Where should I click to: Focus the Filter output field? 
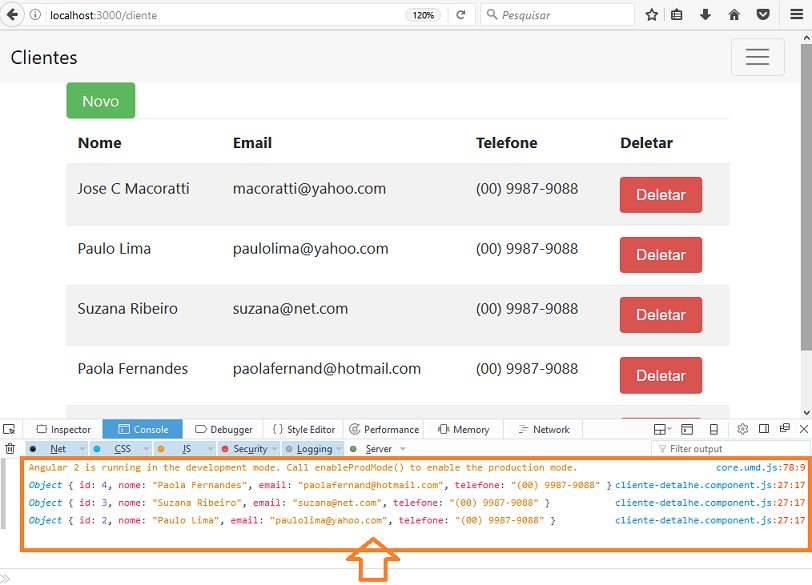point(730,449)
